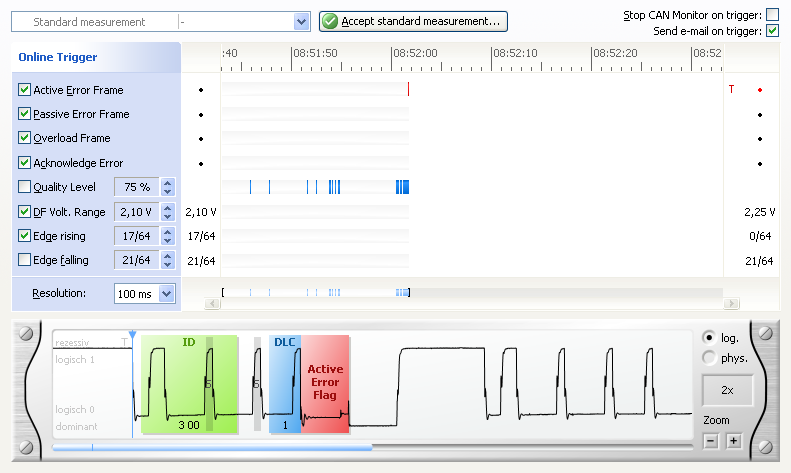Image resolution: width=791 pixels, height=473 pixels.
Task: Decrease DF Volt. Range with down arrow
Action: pyautogui.click(x=167, y=216)
